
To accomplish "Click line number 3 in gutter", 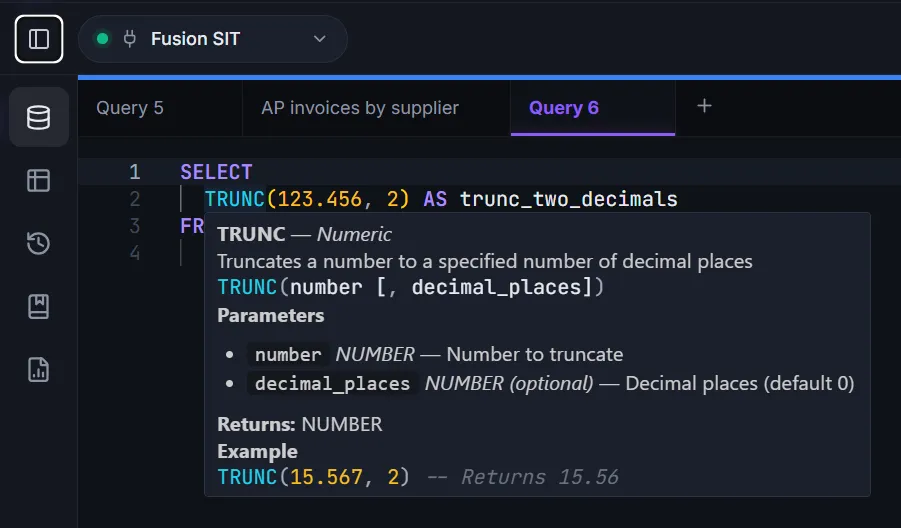I will 134,226.
